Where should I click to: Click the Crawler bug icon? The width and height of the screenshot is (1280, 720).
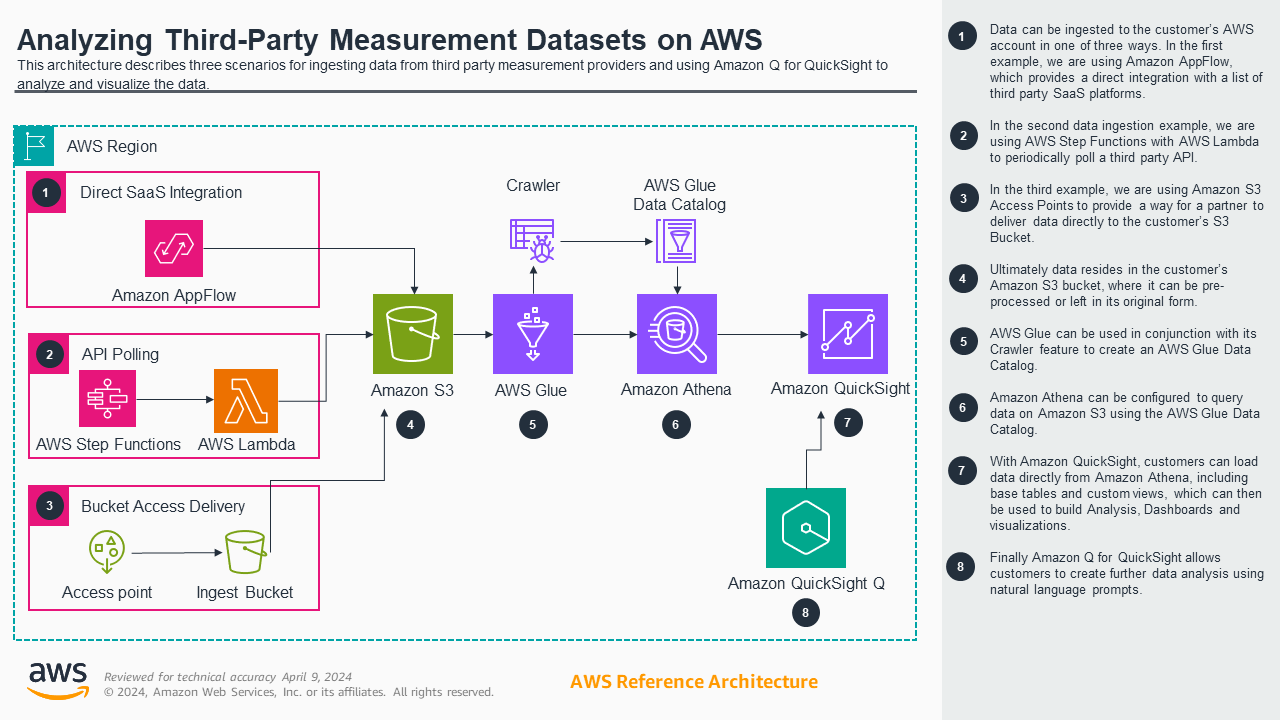tap(532, 241)
